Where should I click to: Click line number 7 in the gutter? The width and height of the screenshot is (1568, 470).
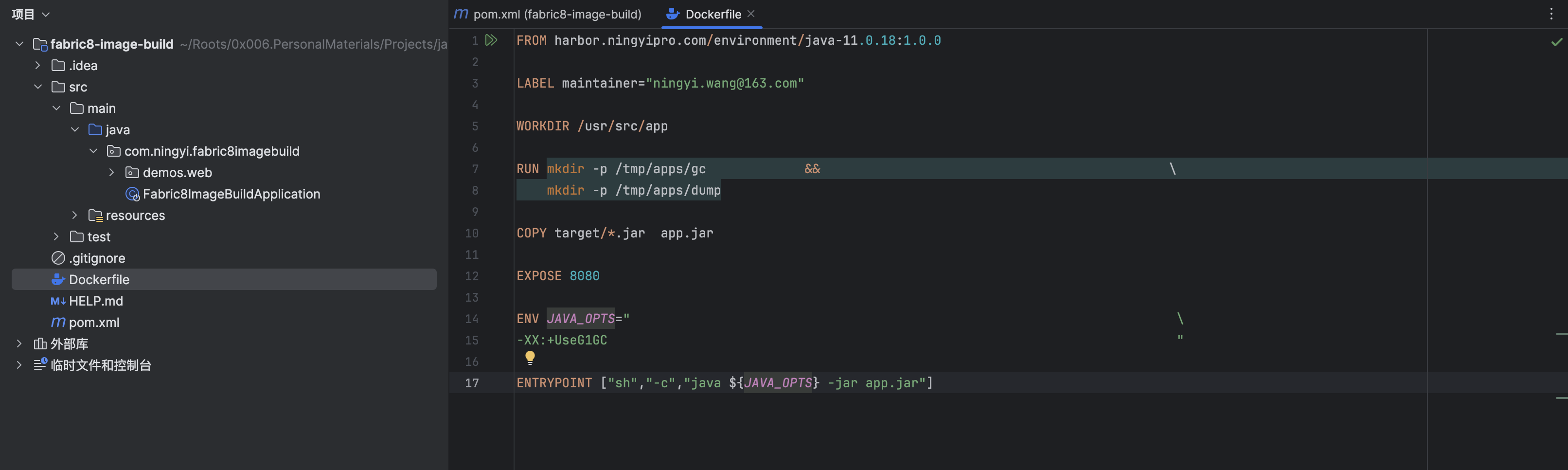(475, 169)
